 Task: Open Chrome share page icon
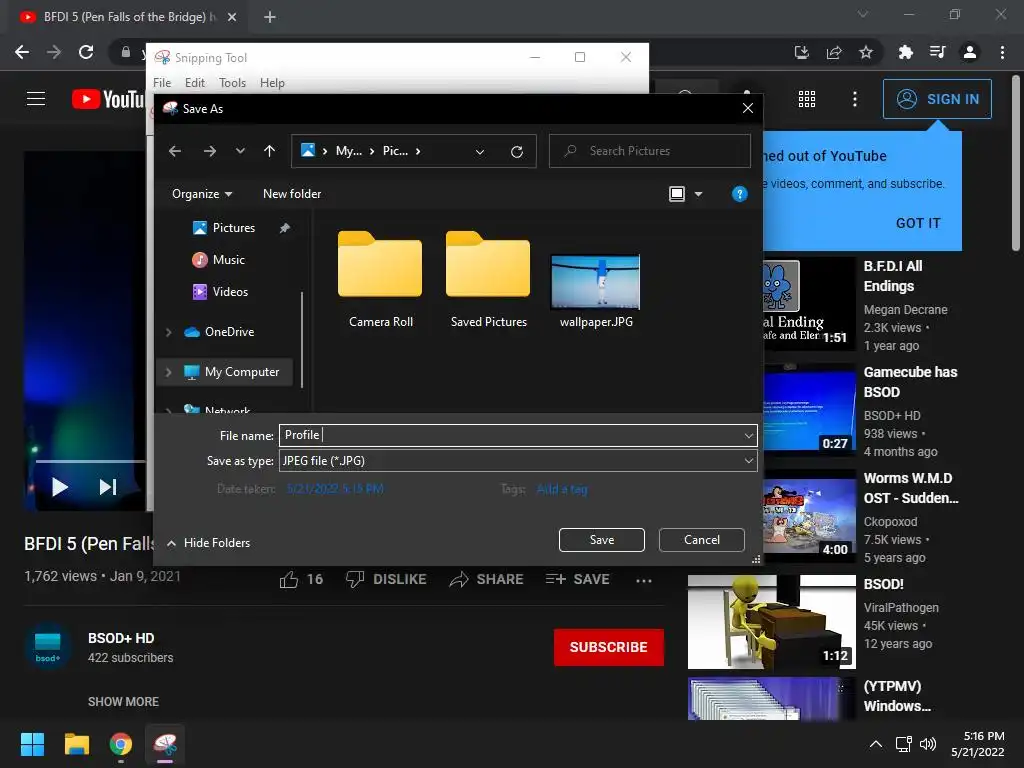click(x=834, y=52)
